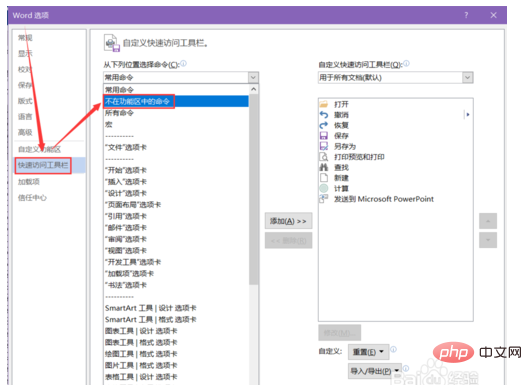Screen dimensions: 532x385
Task: Select the 显示 category in sidebar
Action: (x=25, y=54)
